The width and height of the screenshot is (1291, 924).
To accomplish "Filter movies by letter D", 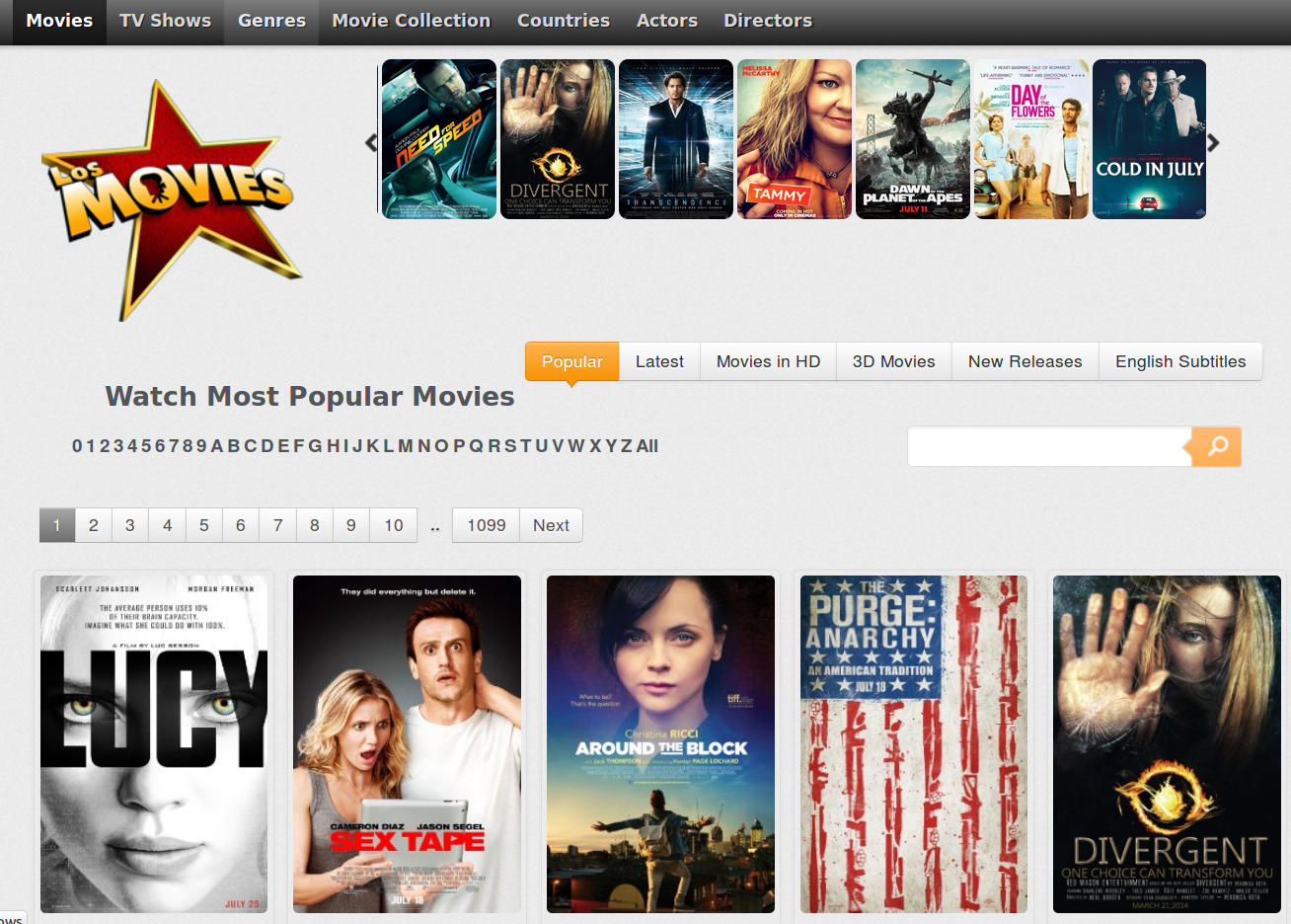I will point(266,446).
